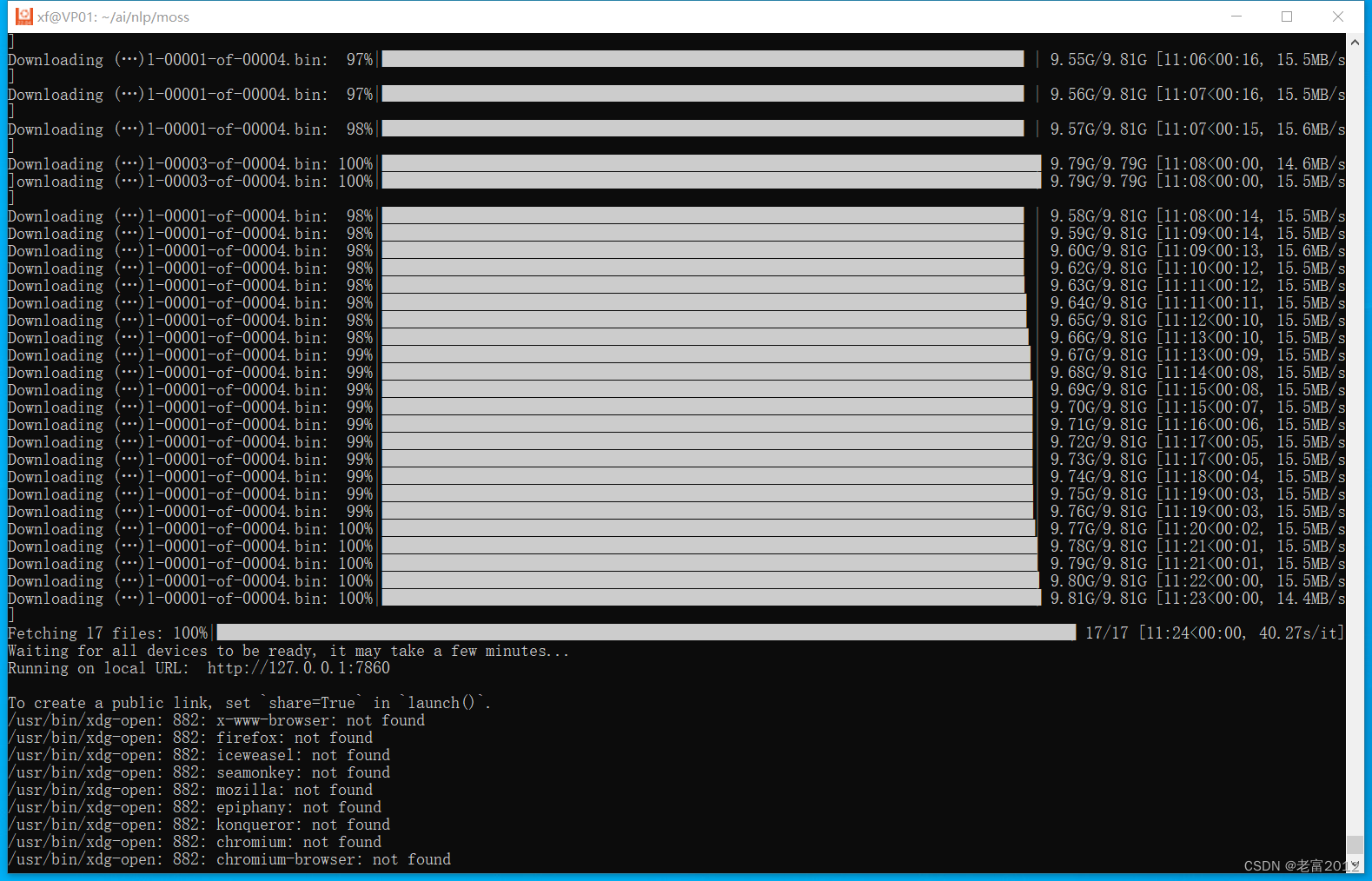This screenshot has width=1372, height=881.
Task: Click the 'firefox: not found' line
Action: pyautogui.click(x=190, y=738)
